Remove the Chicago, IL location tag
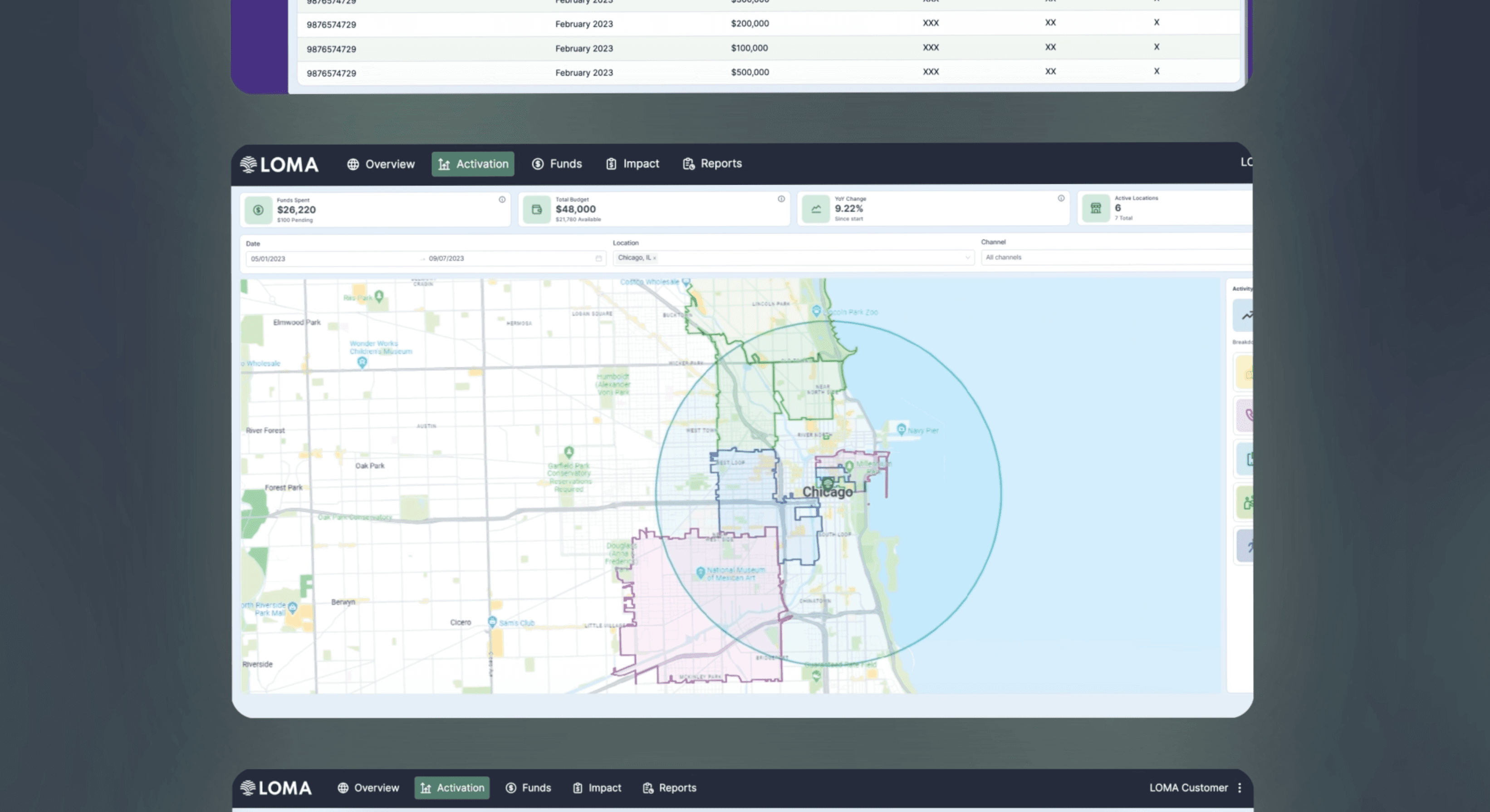Viewport: 1490px width, 812px height. 655,258
